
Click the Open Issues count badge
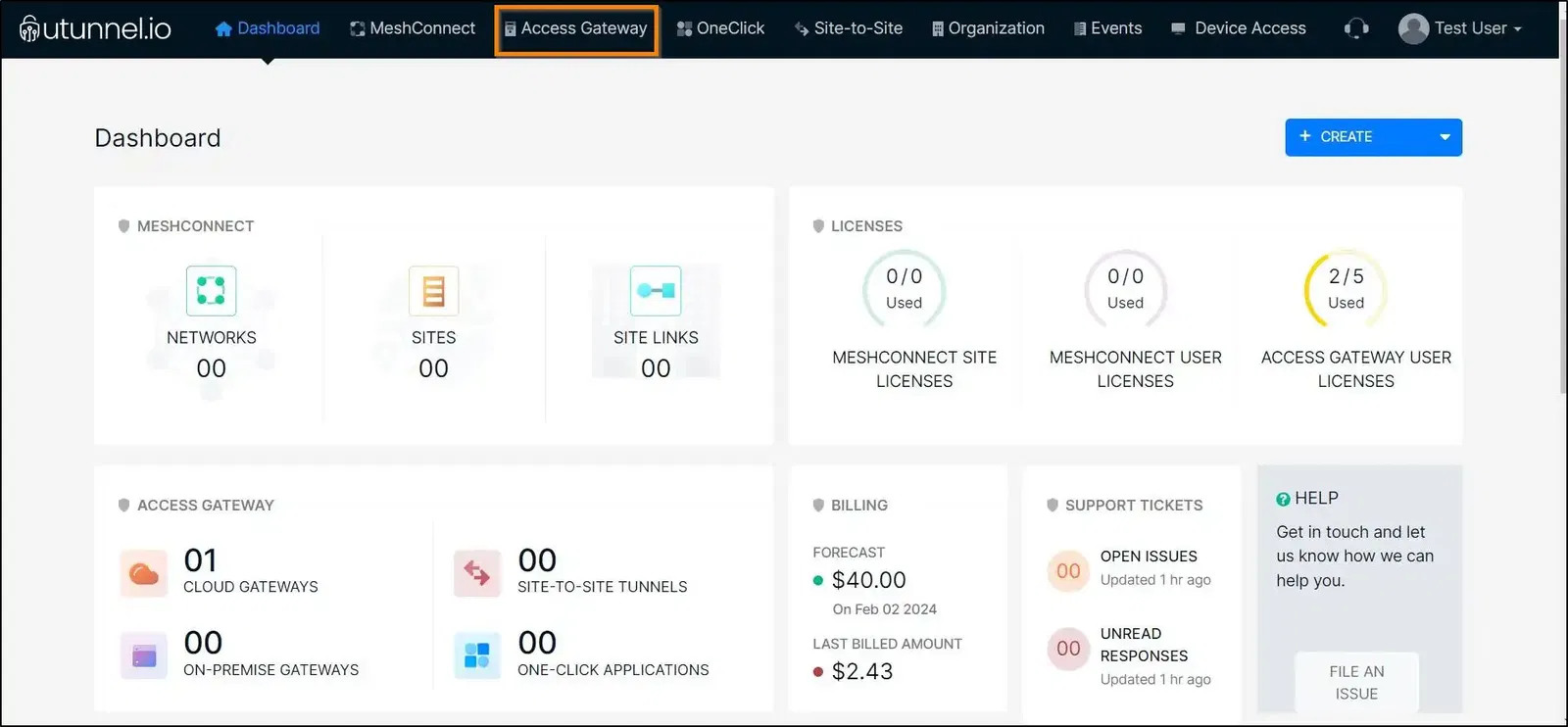click(x=1068, y=571)
